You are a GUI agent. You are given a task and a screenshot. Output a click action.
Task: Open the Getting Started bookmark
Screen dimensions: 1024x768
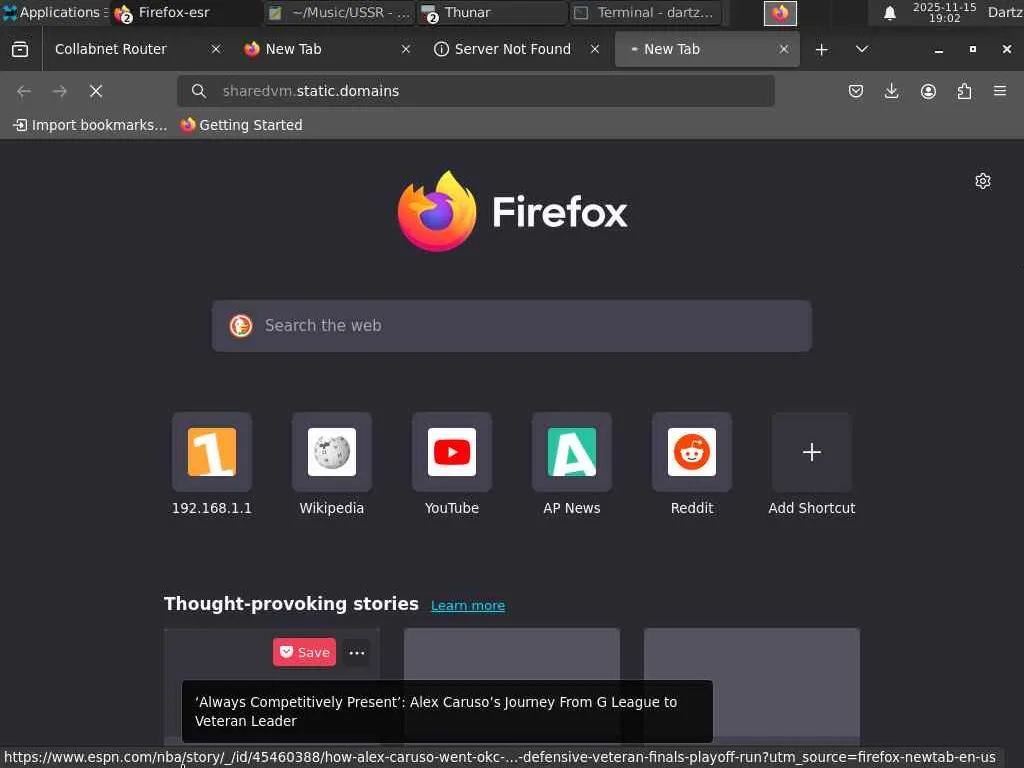242,125
